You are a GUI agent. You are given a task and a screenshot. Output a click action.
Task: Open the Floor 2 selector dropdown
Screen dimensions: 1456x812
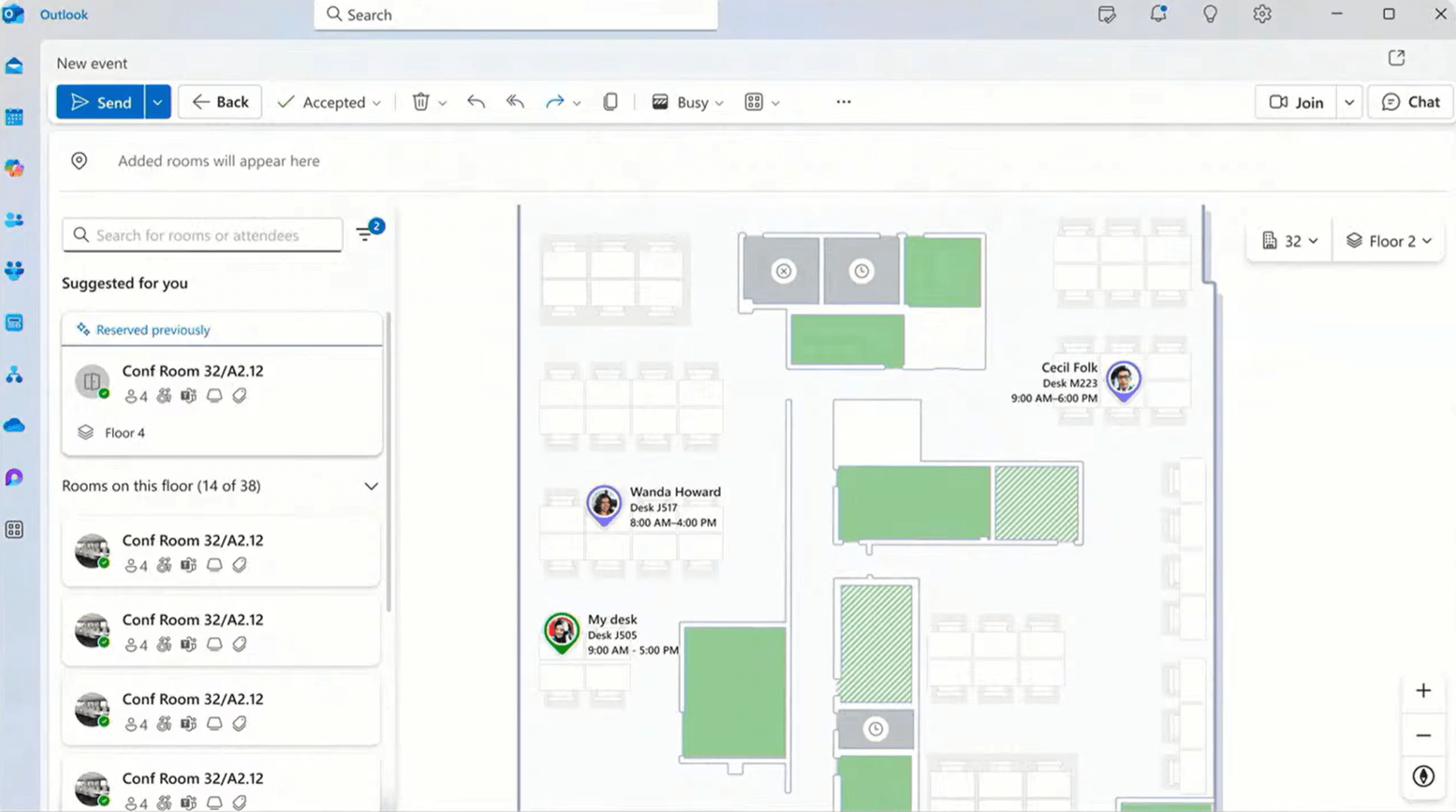tap(1388, 241)
